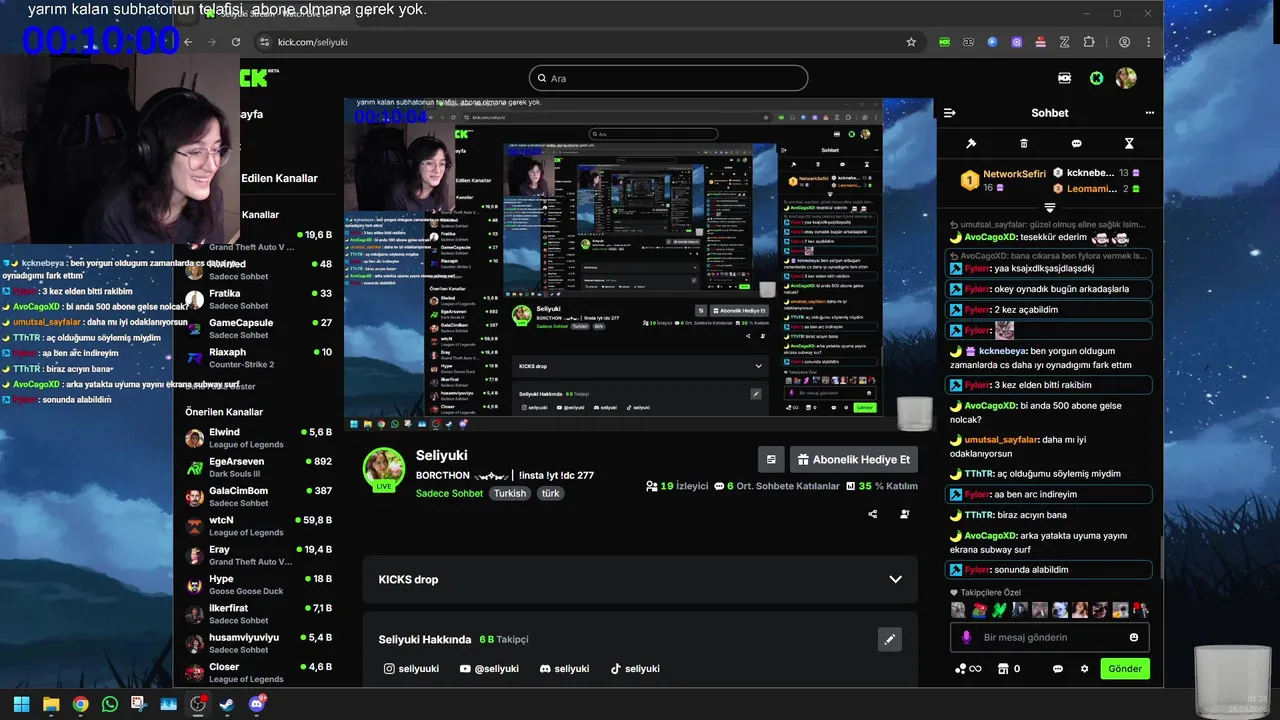Open chat settings gear icon
1280x720 pixels.
click(x=1084, y=669)
